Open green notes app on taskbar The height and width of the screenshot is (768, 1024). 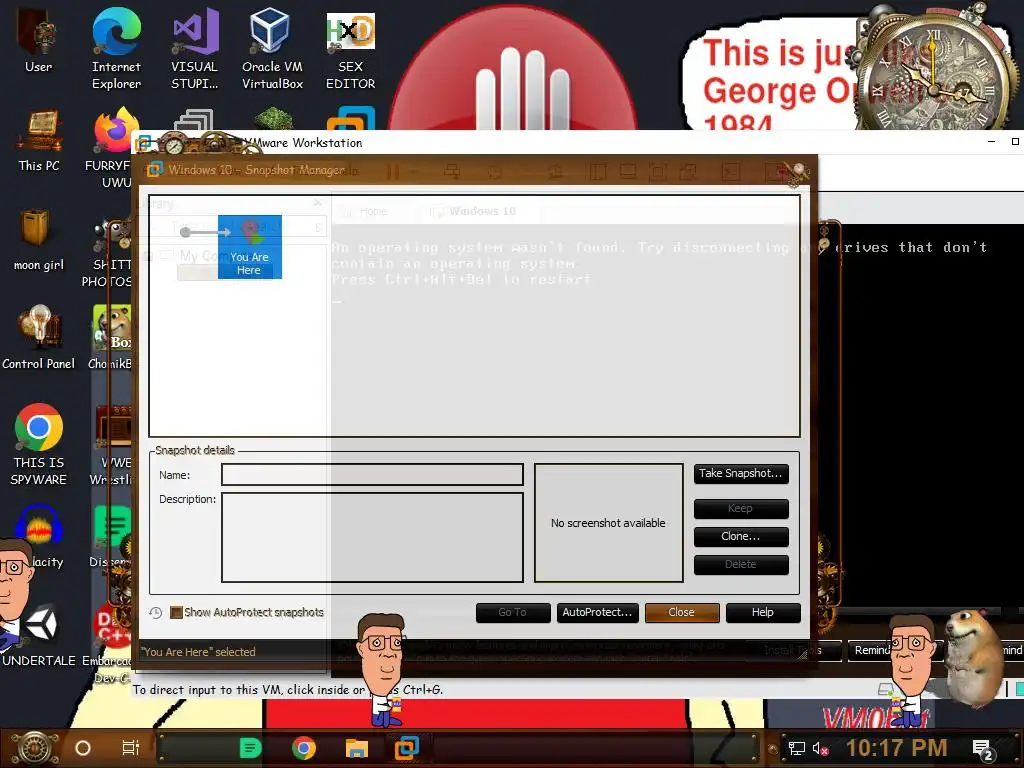[x=250, y=748]
